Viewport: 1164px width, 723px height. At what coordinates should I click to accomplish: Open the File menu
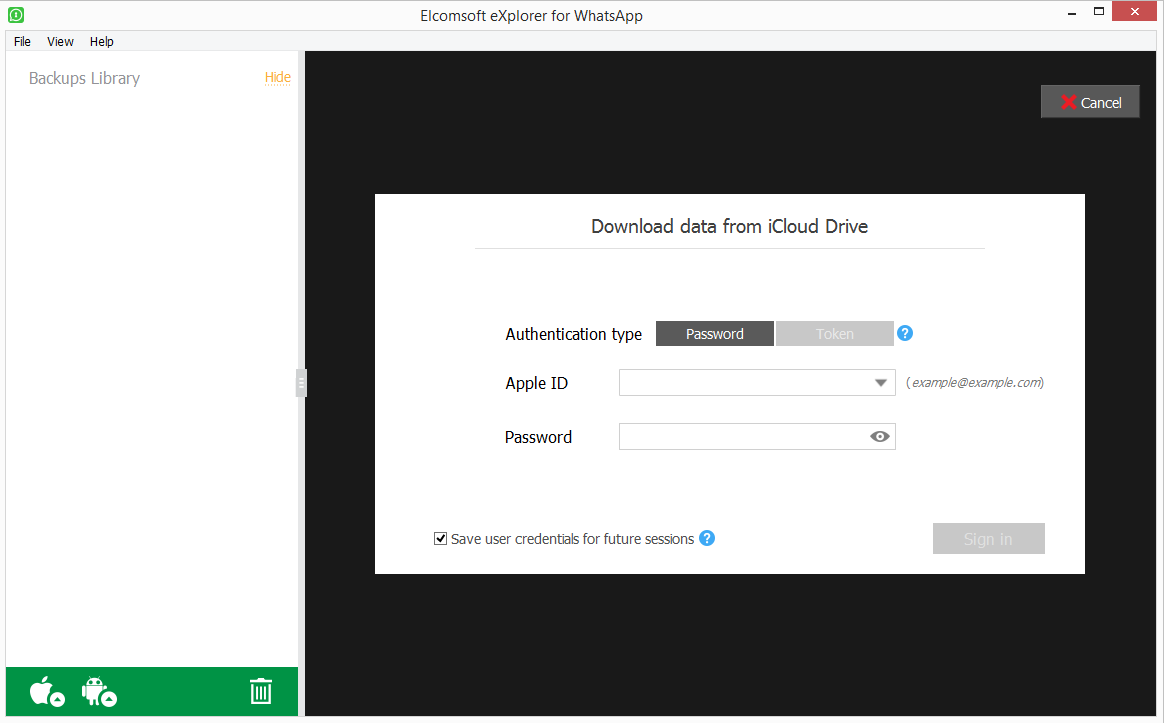[x=22, y=41]
